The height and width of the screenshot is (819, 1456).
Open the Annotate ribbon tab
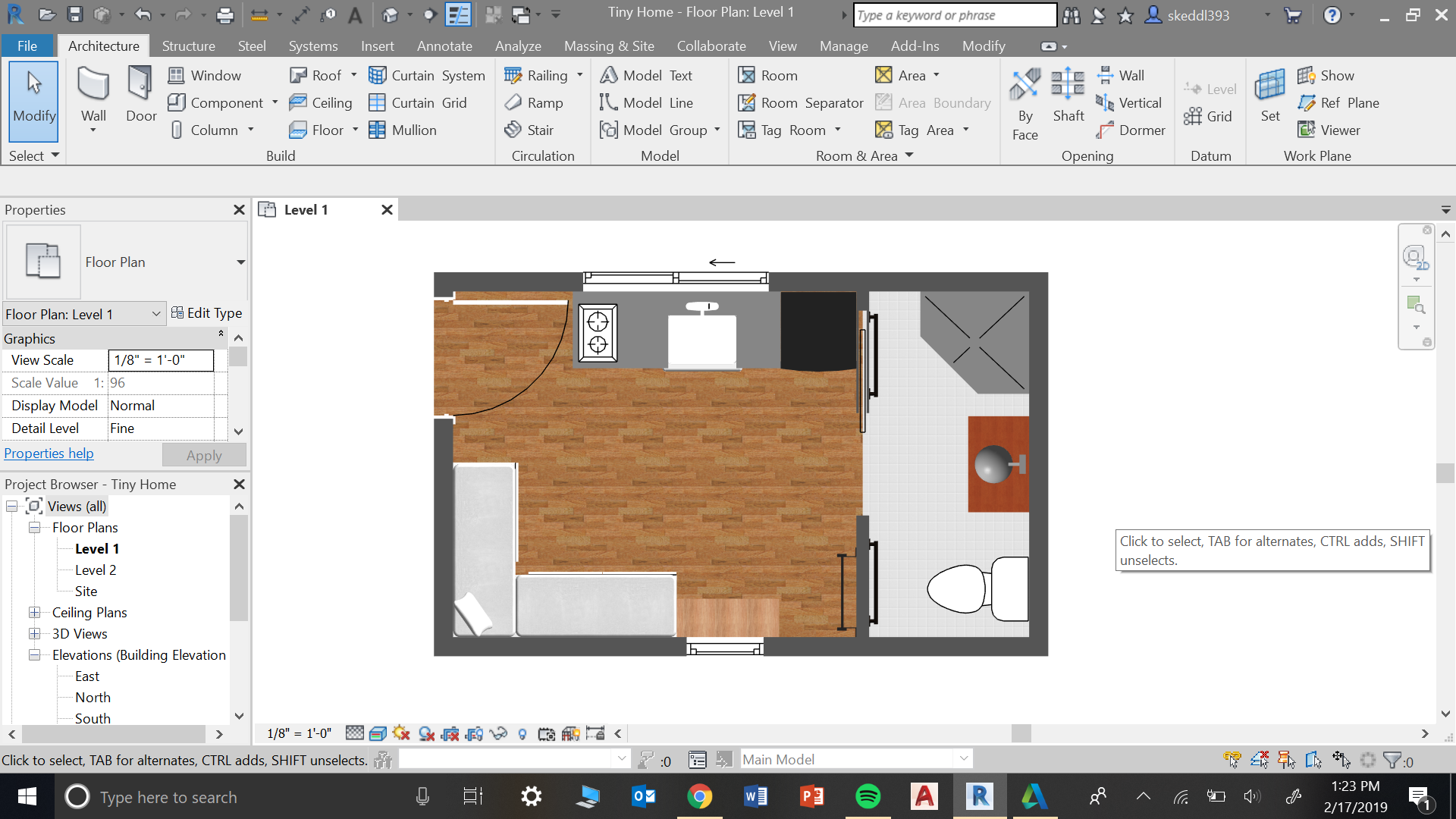coord(444,45)
